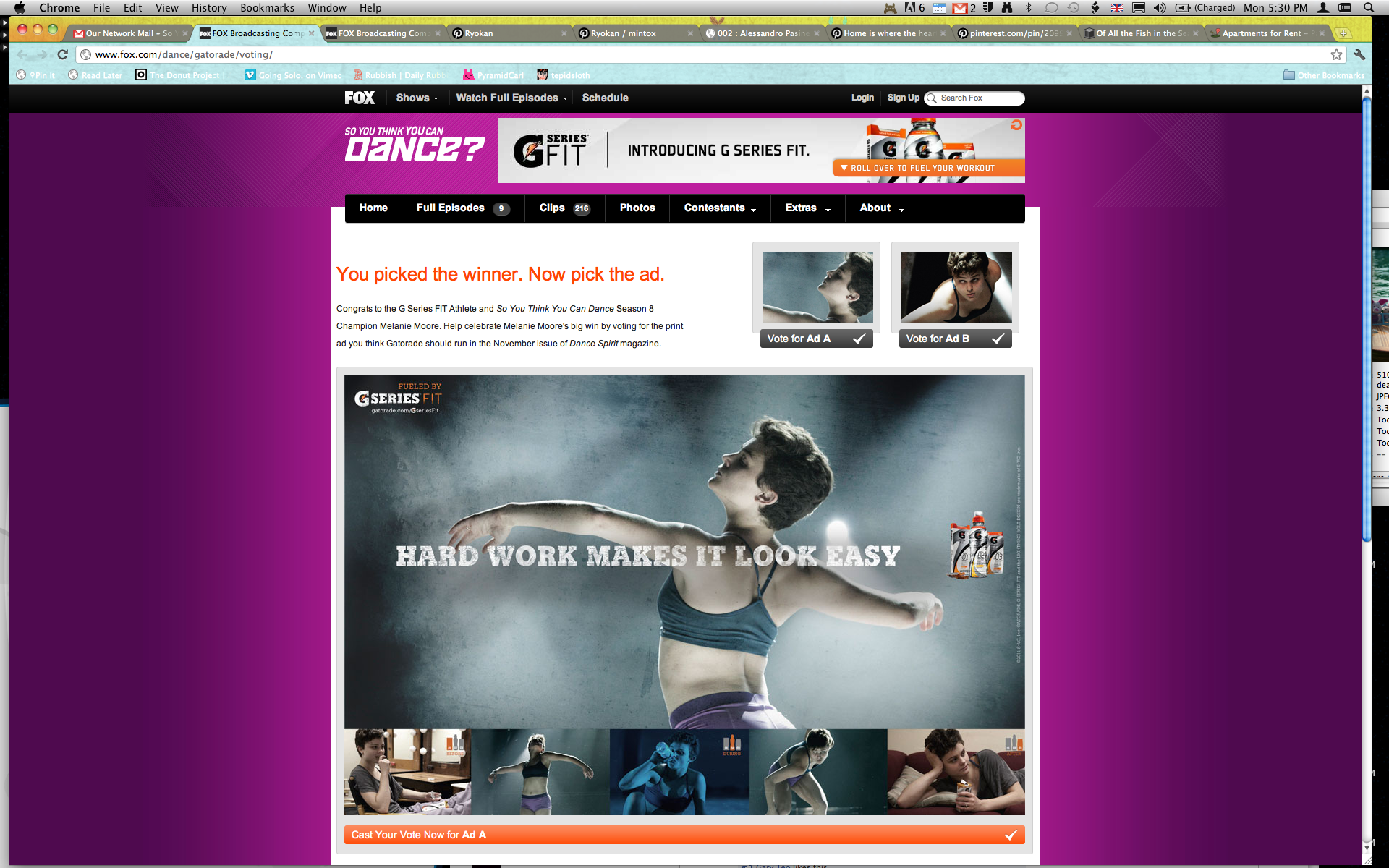
Task: Click the FOX logo in header
Action: (360, 98)
